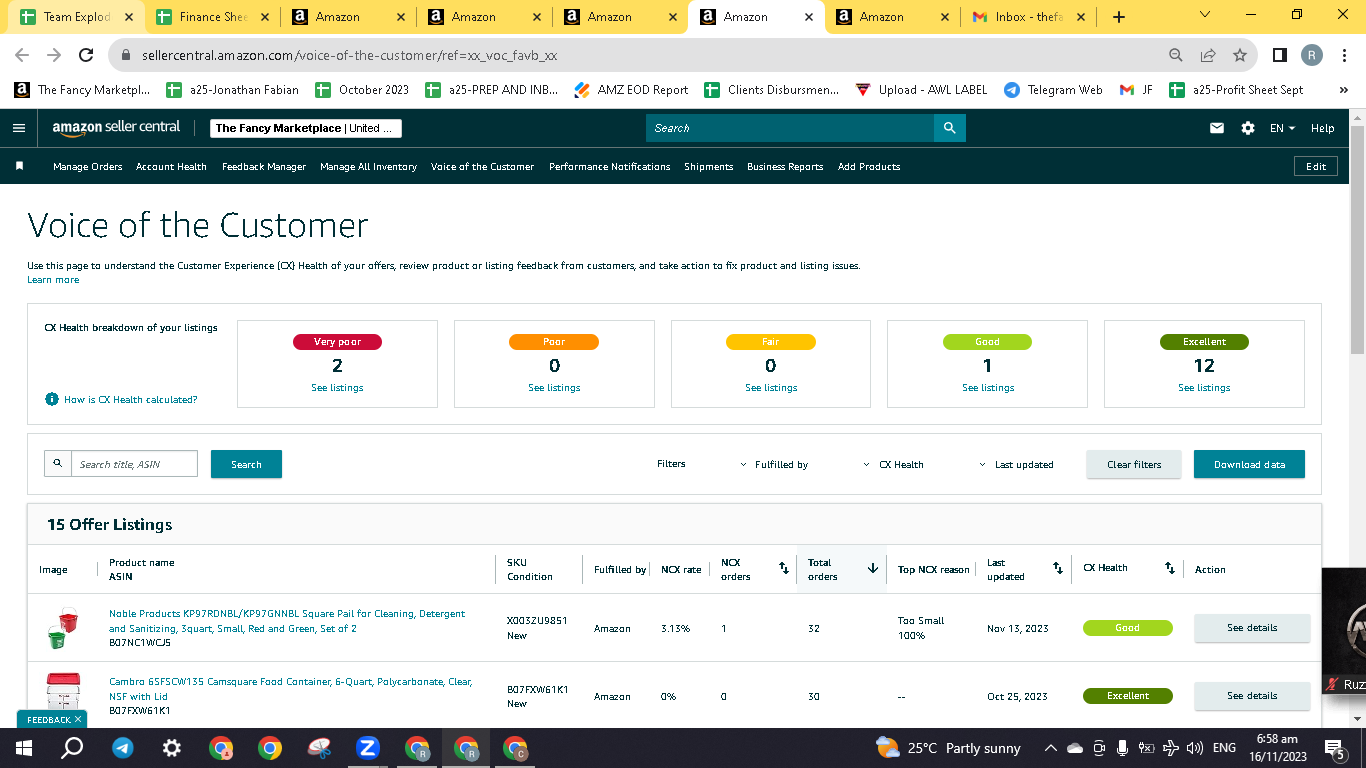The height and width of the screenshot is (768, 1366).
Task: Open the Chrome three-dot menu
Action: tap(1345, 55)
